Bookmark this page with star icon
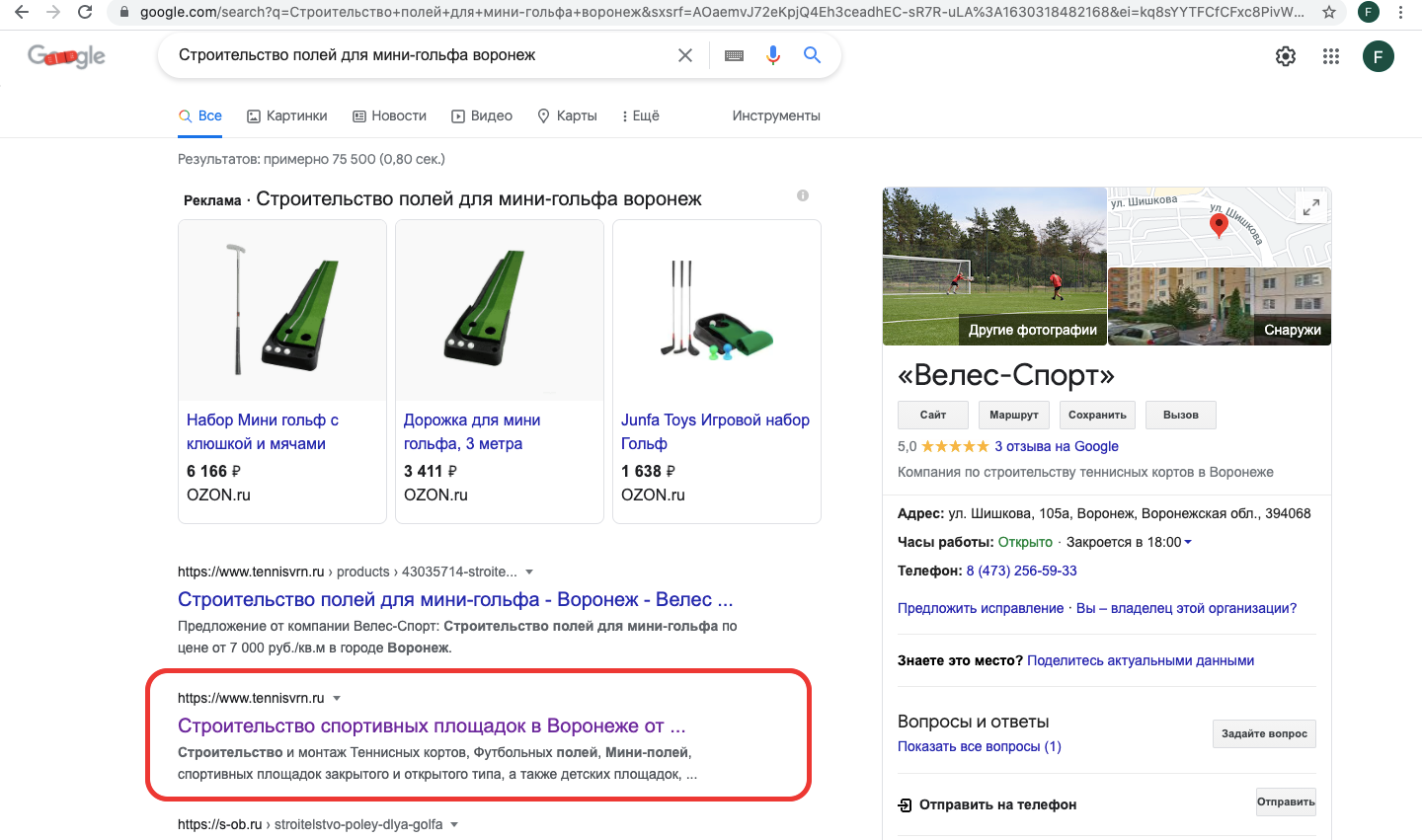 (1329, 13)
